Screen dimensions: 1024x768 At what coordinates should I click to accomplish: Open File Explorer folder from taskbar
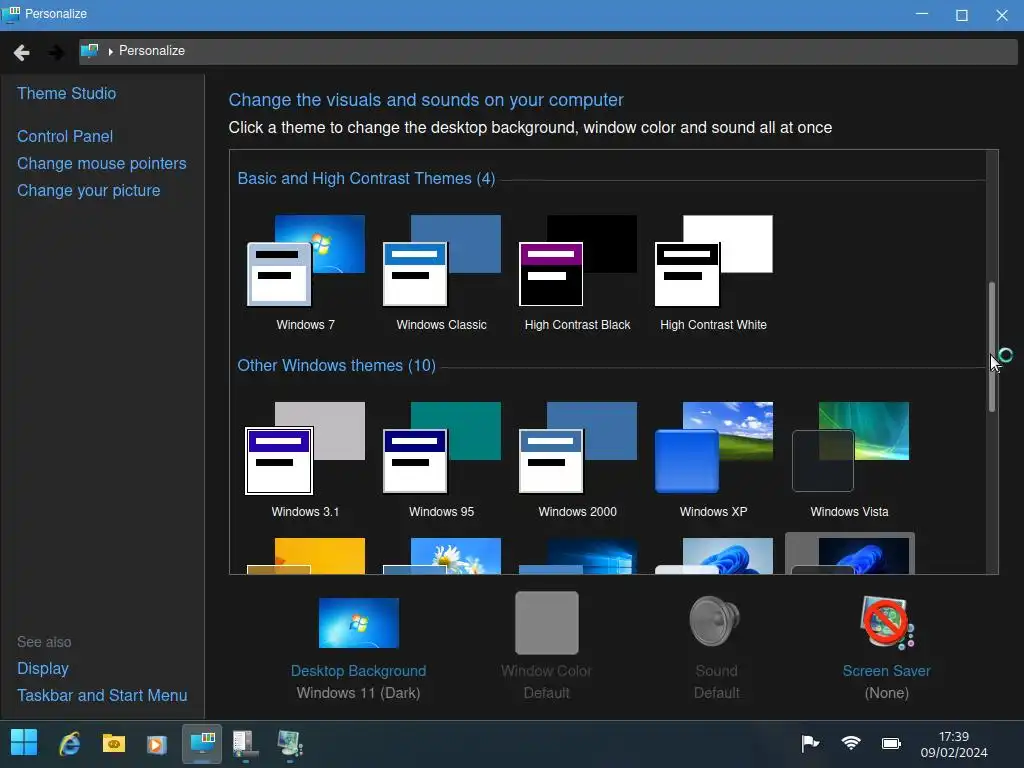coord(114,744)
